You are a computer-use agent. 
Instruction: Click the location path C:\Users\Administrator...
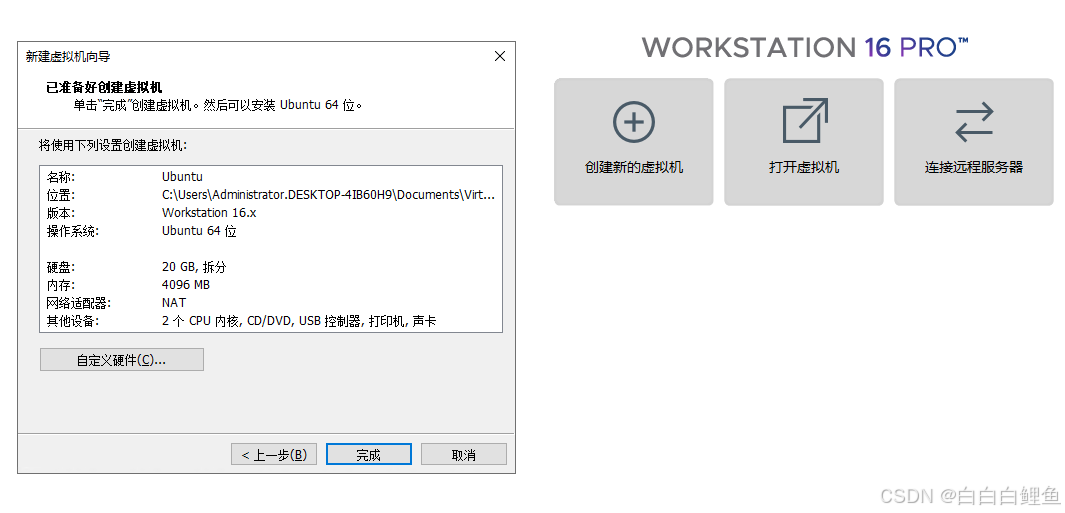(x=328, y=195)
